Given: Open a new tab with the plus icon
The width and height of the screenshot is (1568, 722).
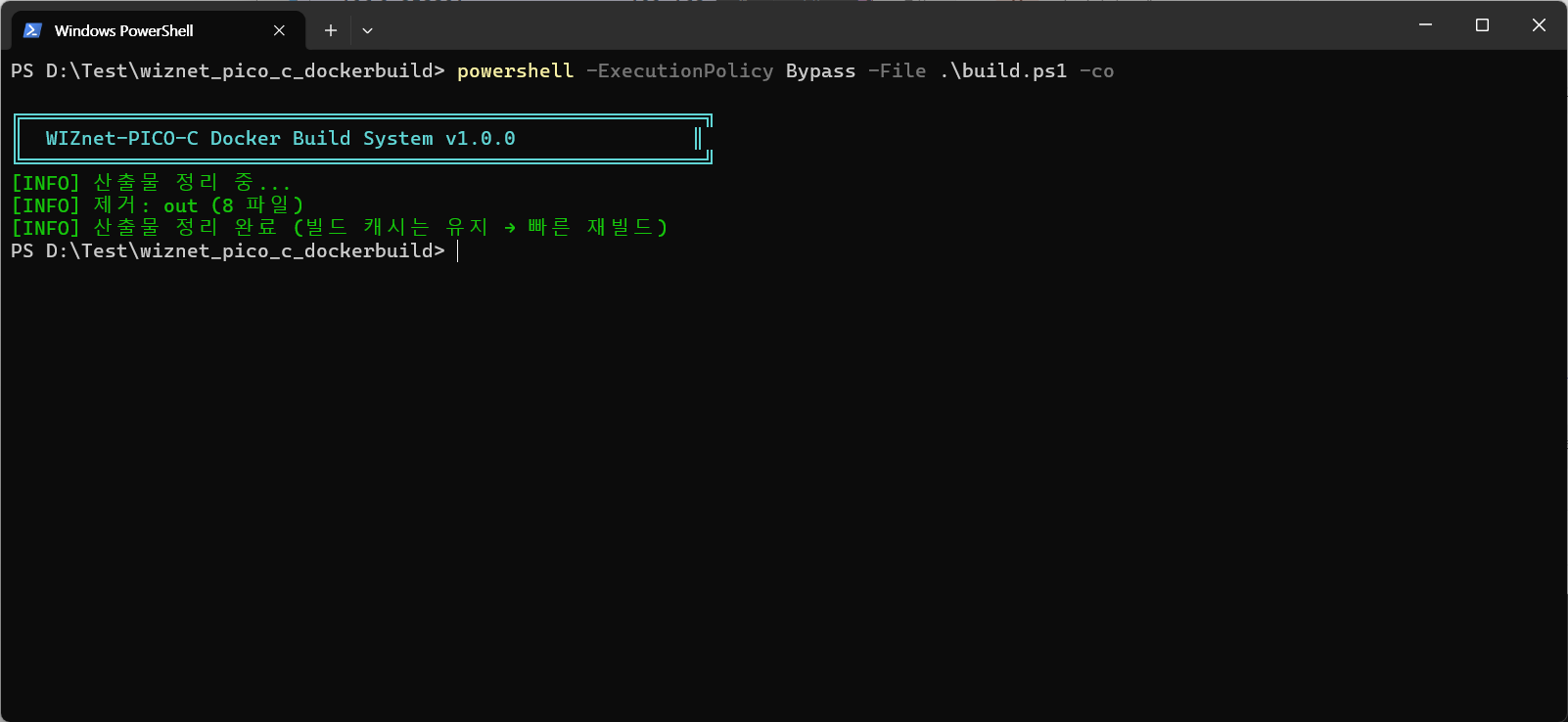Looking at the screenshot, I should pos(331,30).
